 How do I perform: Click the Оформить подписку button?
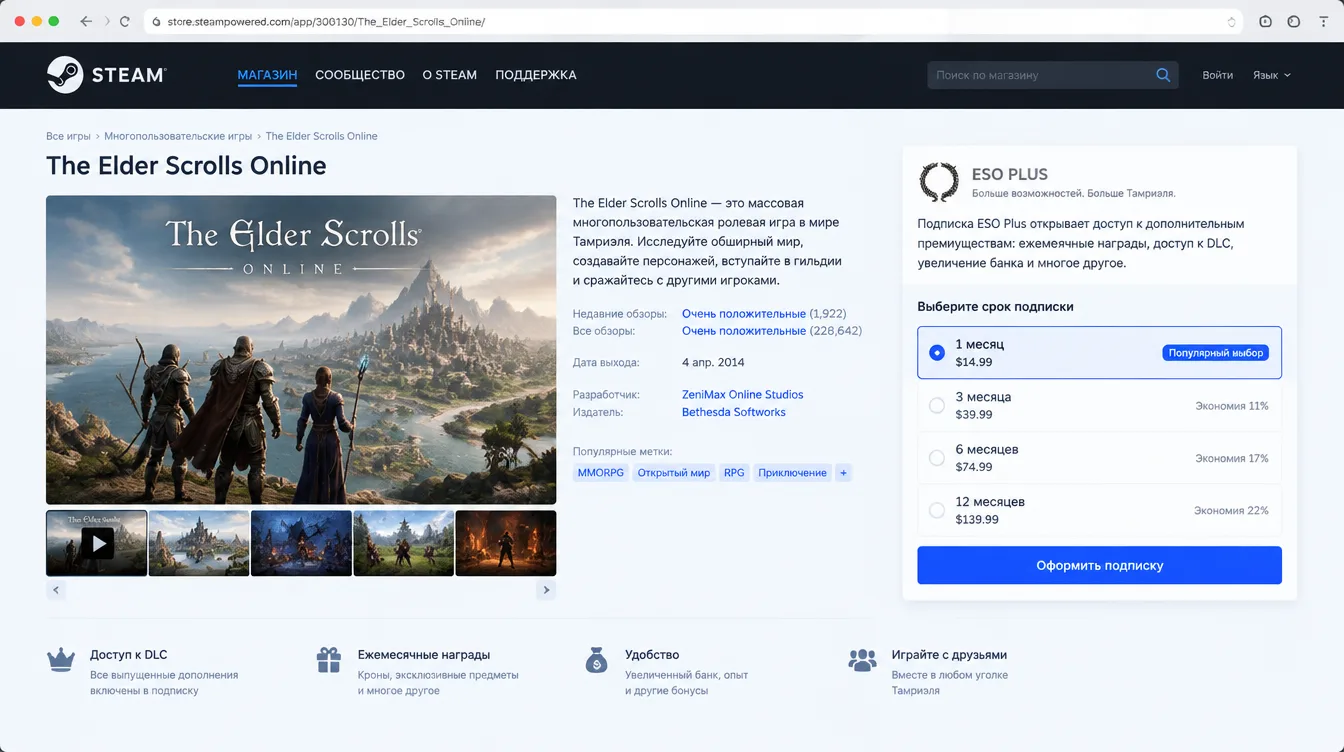coord(1099,565)
